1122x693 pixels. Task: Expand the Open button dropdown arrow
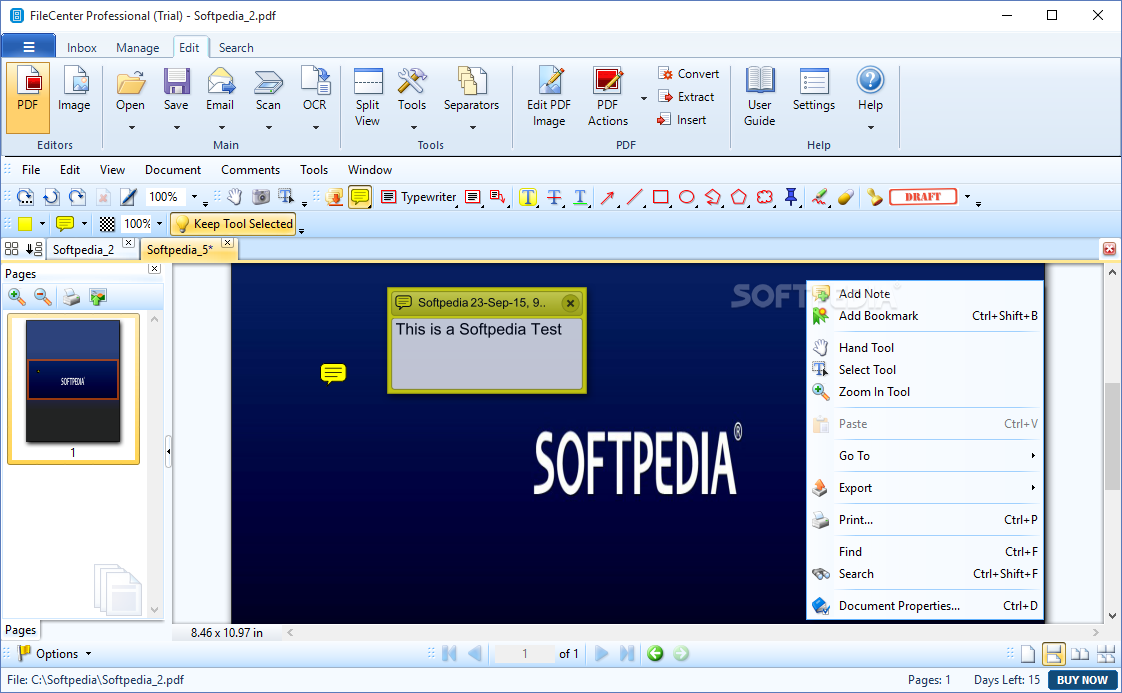[x=131, y=128]
